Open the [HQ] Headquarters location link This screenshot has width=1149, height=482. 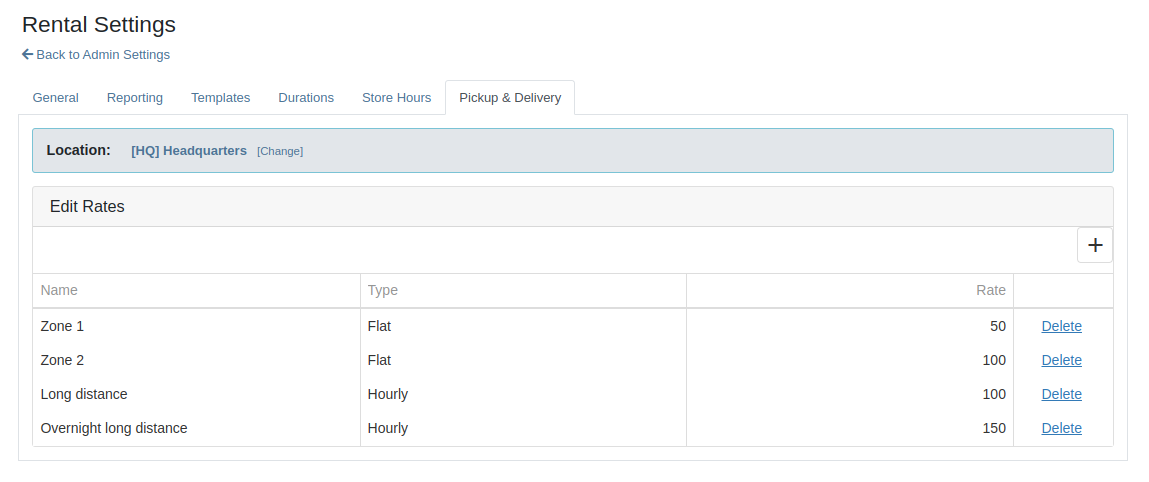click(189, 150)
